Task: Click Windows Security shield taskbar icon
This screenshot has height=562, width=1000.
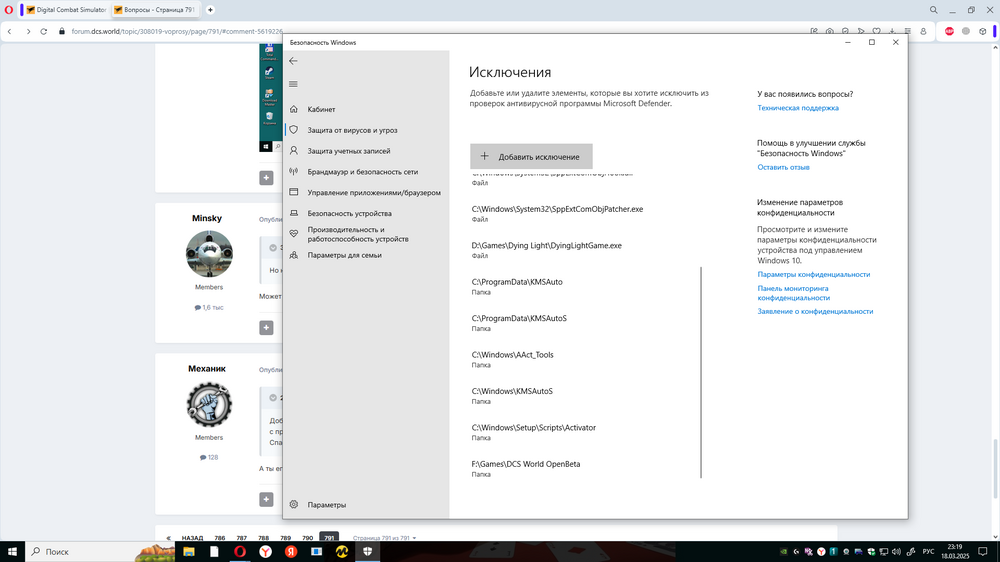Action: [x=367, y=551]
